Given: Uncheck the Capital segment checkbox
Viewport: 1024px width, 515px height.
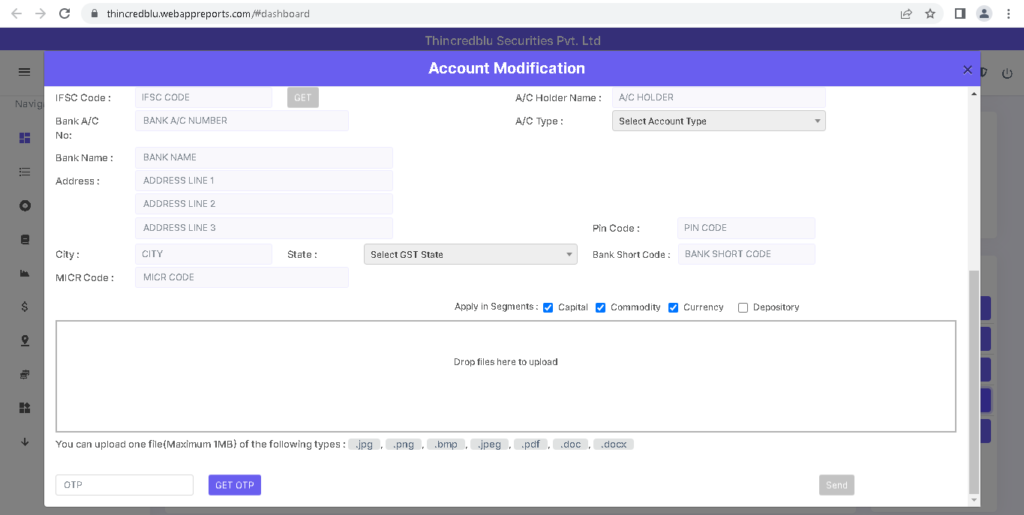Looking at the screenshot, I should (x=548, y=307).
